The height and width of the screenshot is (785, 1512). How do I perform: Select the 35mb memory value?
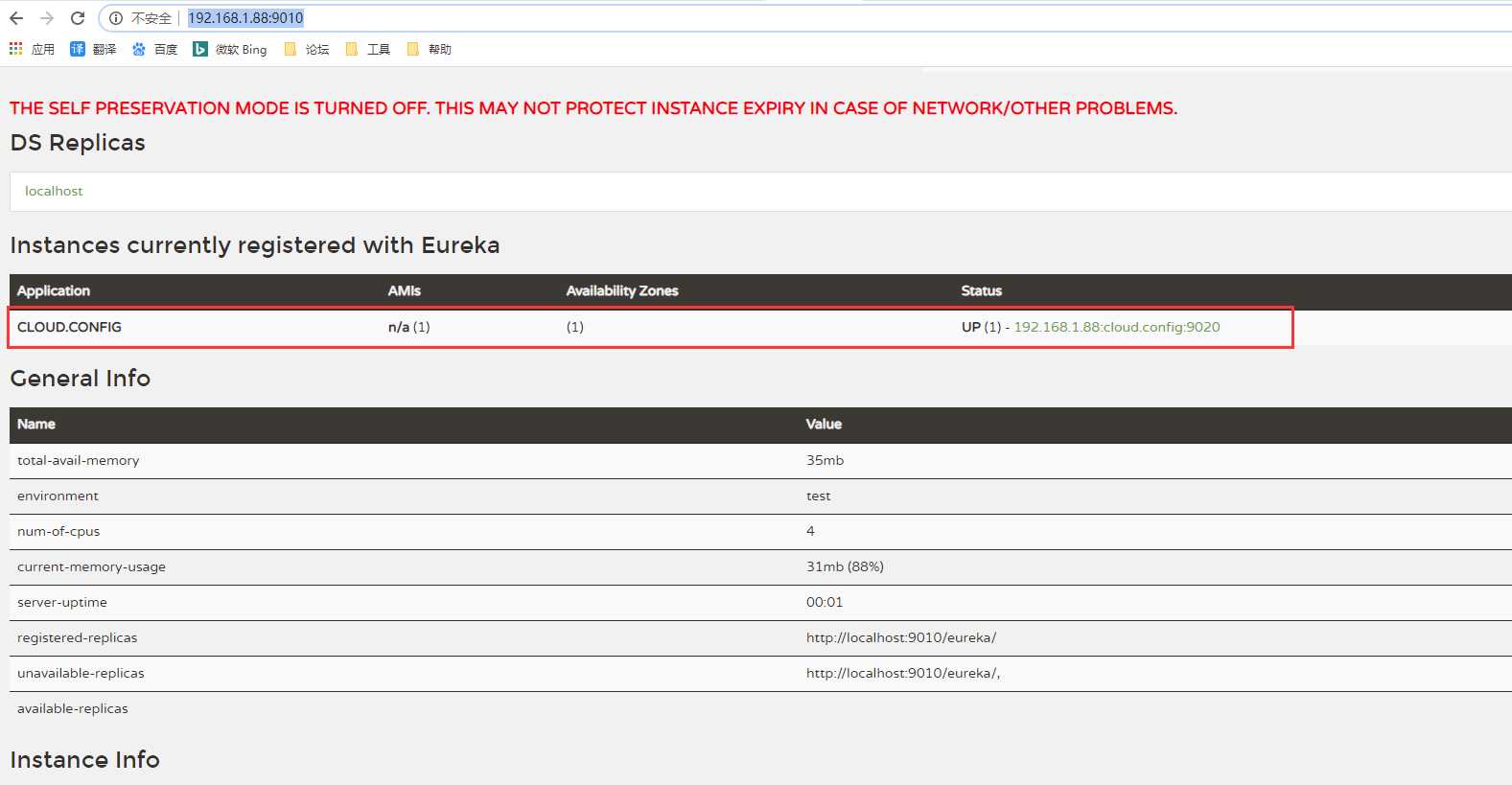[826, 460]
